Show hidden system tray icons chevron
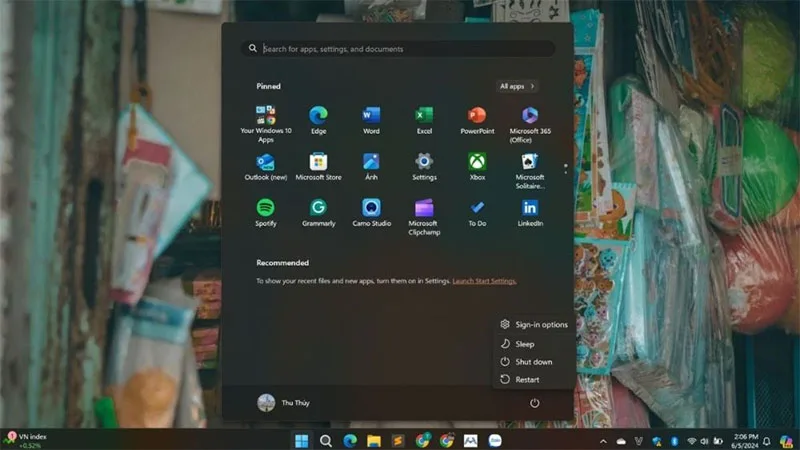 603,441
